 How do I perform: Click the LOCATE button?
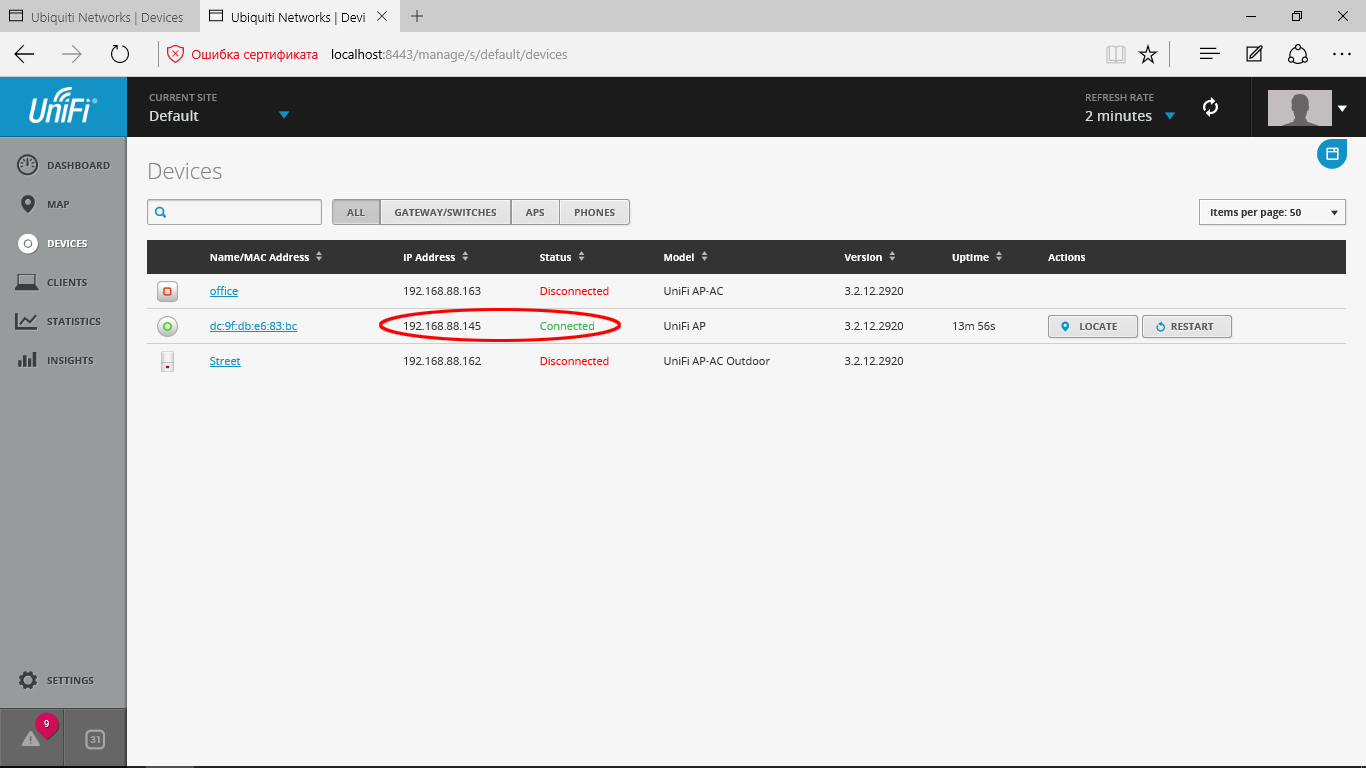click(1093, 326)
